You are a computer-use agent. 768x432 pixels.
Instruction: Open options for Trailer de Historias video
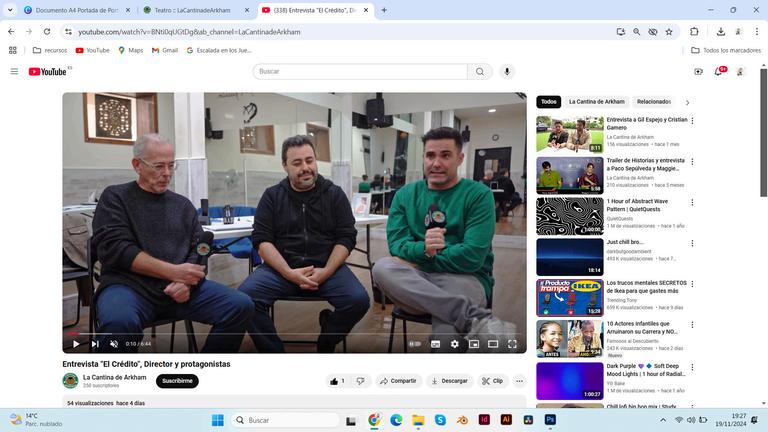(x=692, y=161)
